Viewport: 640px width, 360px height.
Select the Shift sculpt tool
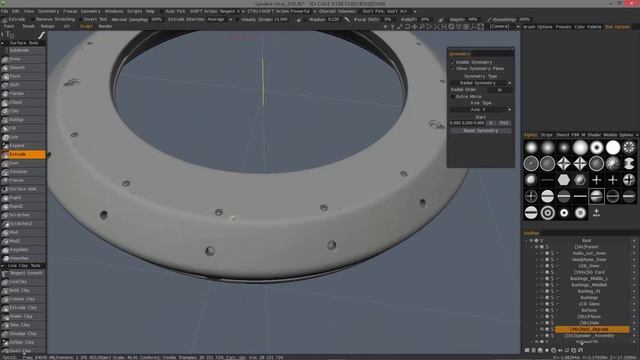click(23, 85)
